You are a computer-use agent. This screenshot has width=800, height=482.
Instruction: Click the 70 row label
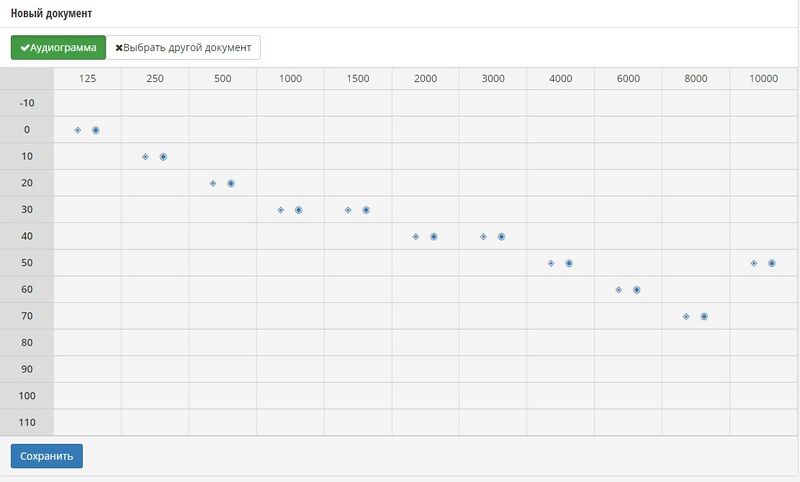(27, 316)
